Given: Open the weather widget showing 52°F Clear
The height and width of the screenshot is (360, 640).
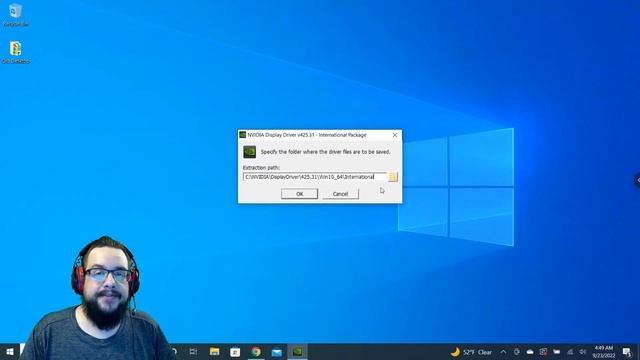Looking at the screenshot, I should [472, 352].
